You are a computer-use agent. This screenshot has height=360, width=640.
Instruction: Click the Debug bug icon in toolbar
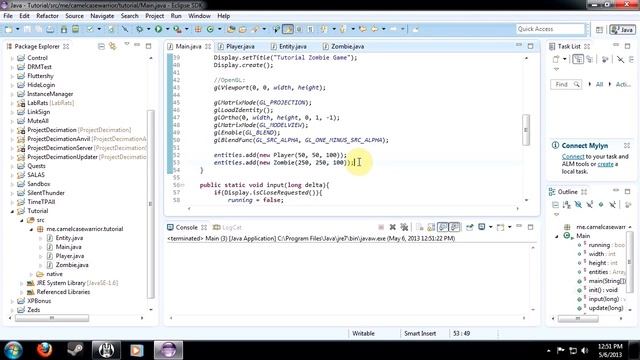(139, 29)
